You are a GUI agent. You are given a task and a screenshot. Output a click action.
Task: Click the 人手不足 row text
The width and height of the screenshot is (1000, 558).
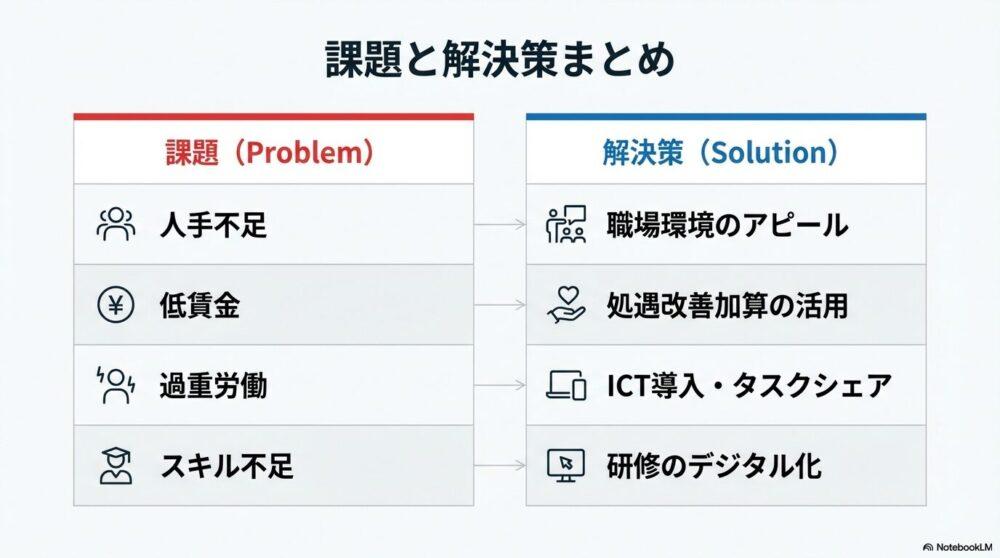pyautogui.click(x=213, y=225)
